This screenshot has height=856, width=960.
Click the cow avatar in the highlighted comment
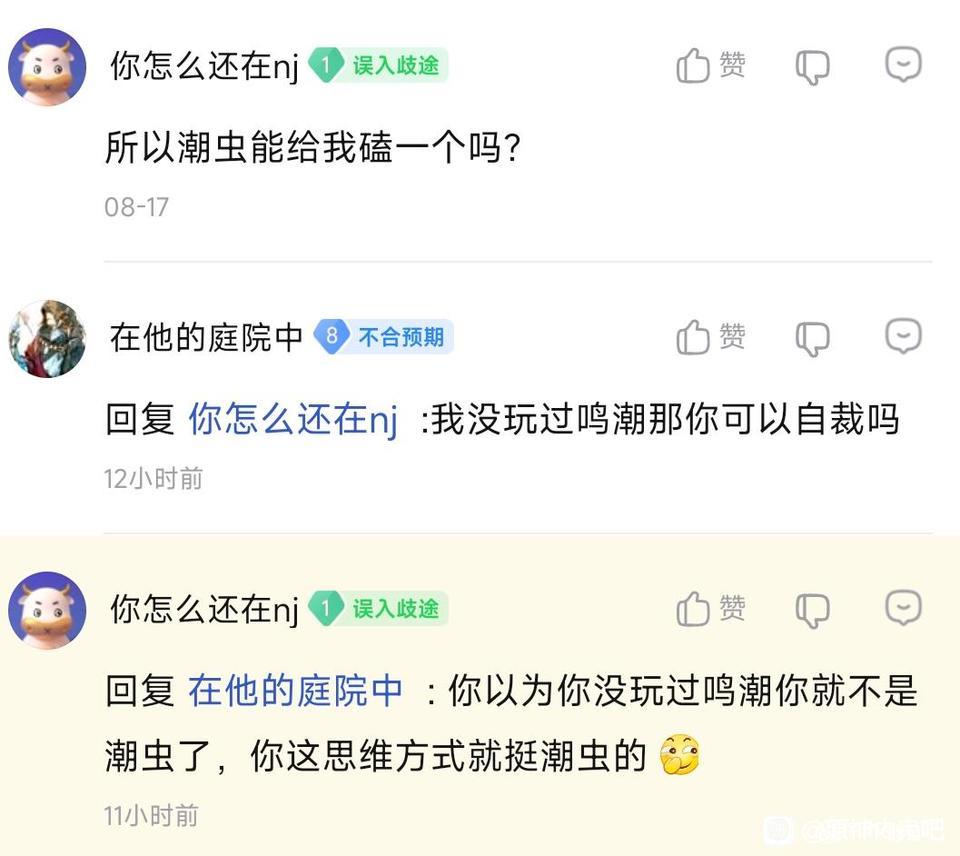click(47, 610)
